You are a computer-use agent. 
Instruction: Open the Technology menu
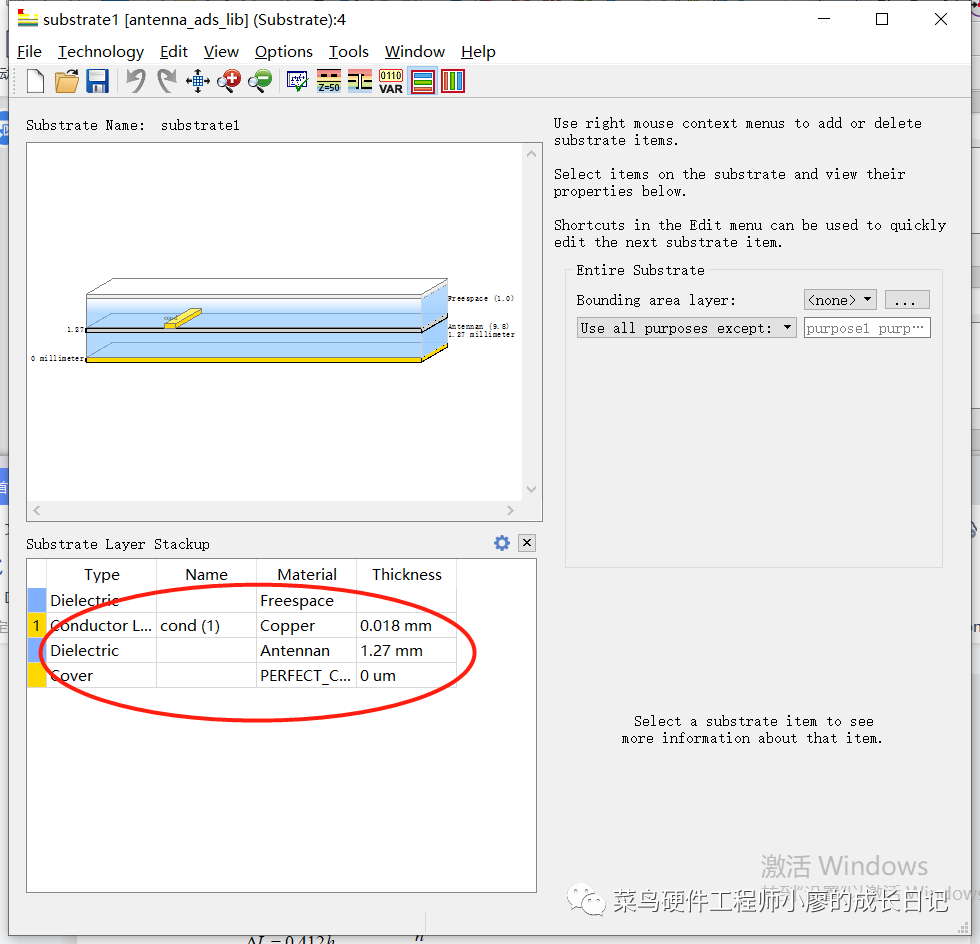101,52
